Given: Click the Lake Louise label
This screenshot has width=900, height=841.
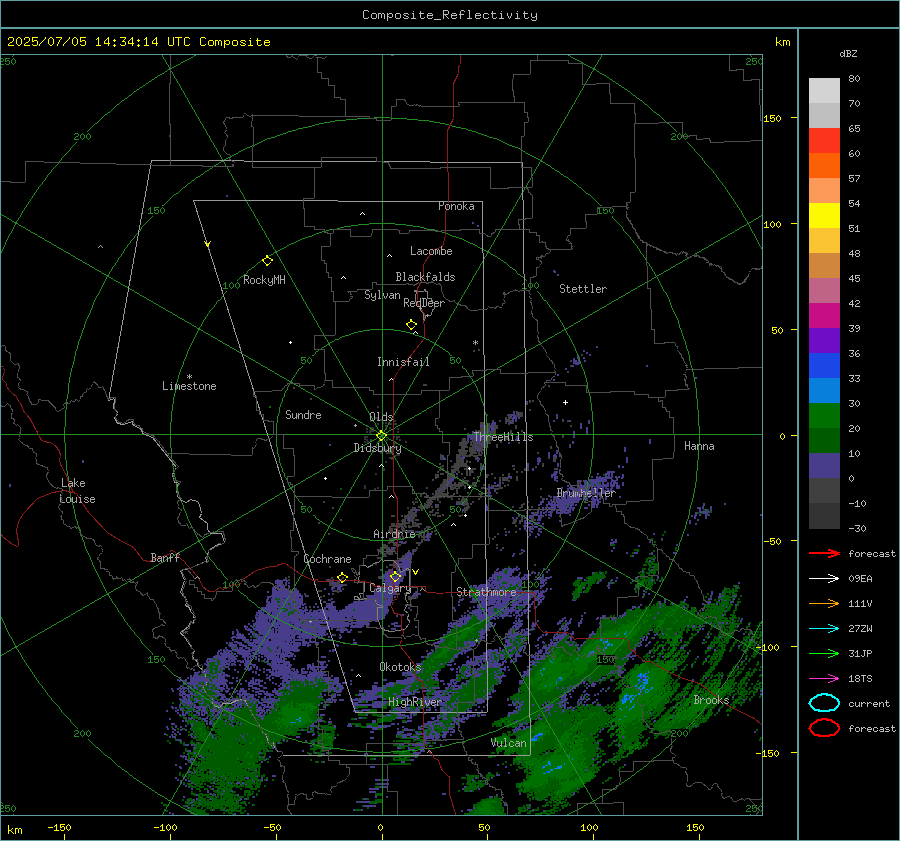Looking at the screenshot, I should (x=77, y=491).
